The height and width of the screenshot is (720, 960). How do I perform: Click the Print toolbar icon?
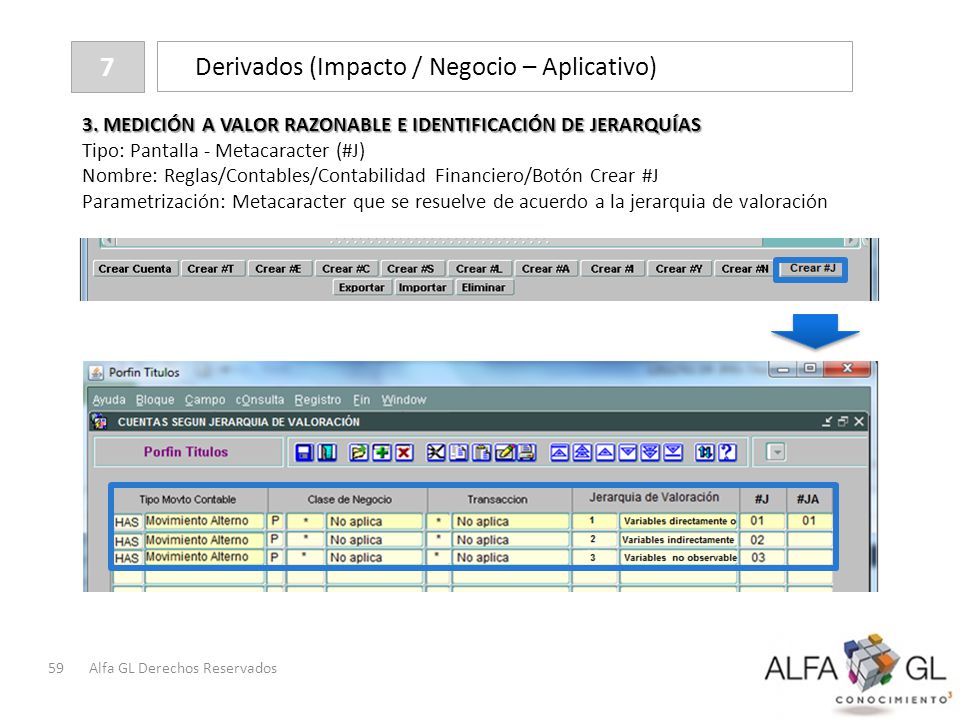click(527, 452)
